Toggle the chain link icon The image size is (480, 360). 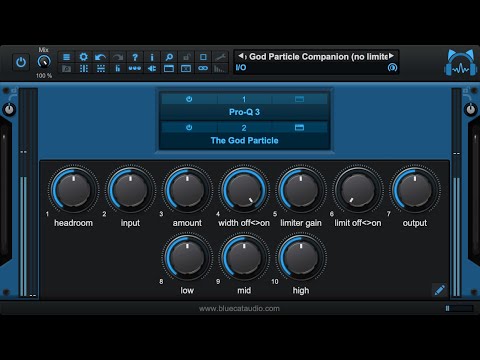click(203, 69)
